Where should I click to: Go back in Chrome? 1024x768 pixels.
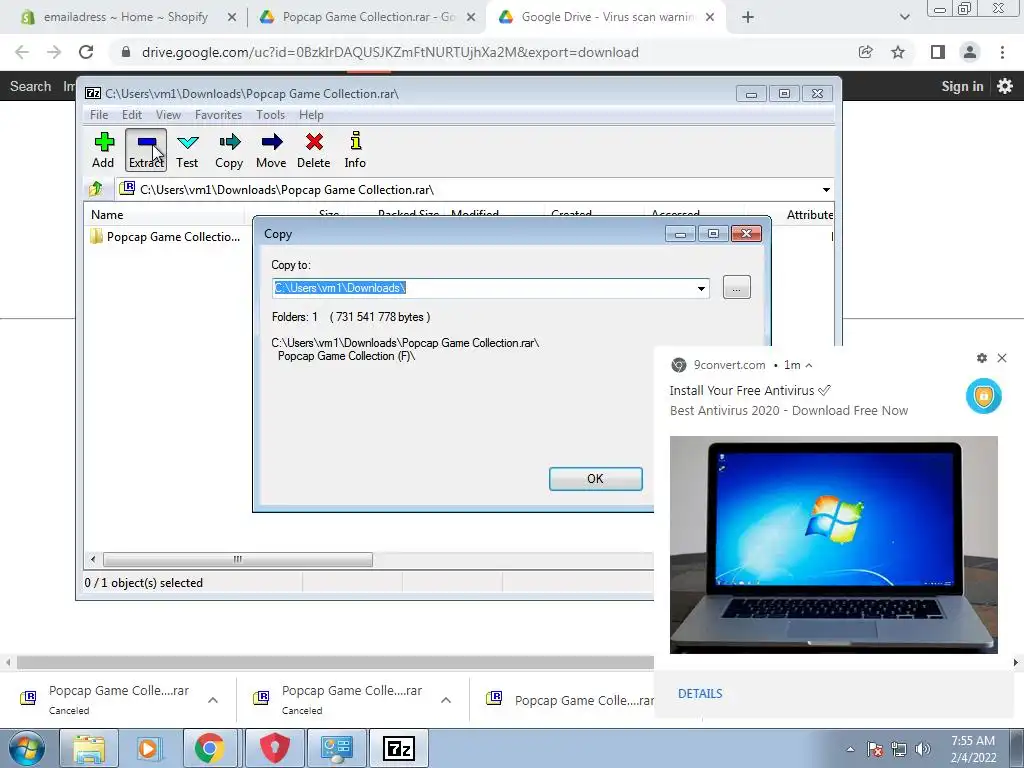[x=22, y=52]
